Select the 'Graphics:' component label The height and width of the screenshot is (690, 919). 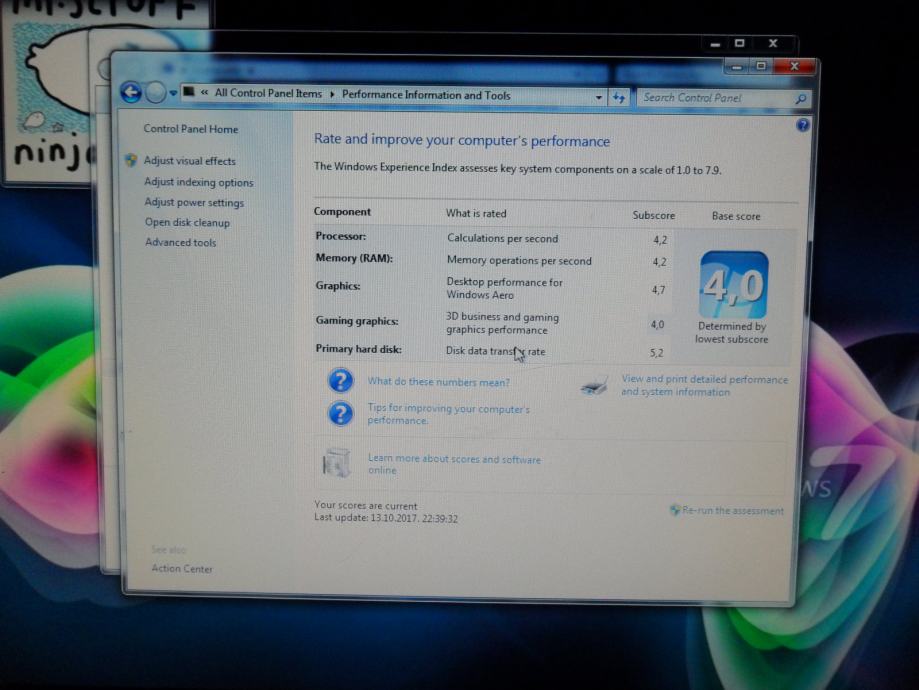pos(338,285)
